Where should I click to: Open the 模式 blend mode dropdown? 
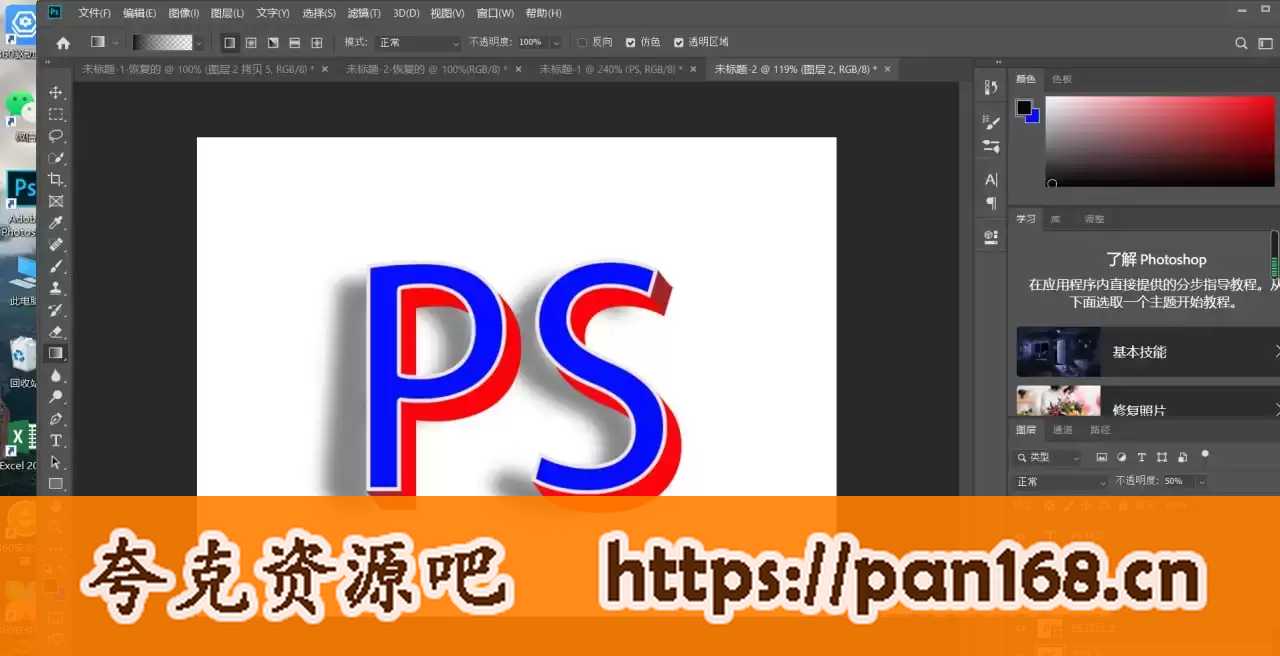(x=417, y=43)
